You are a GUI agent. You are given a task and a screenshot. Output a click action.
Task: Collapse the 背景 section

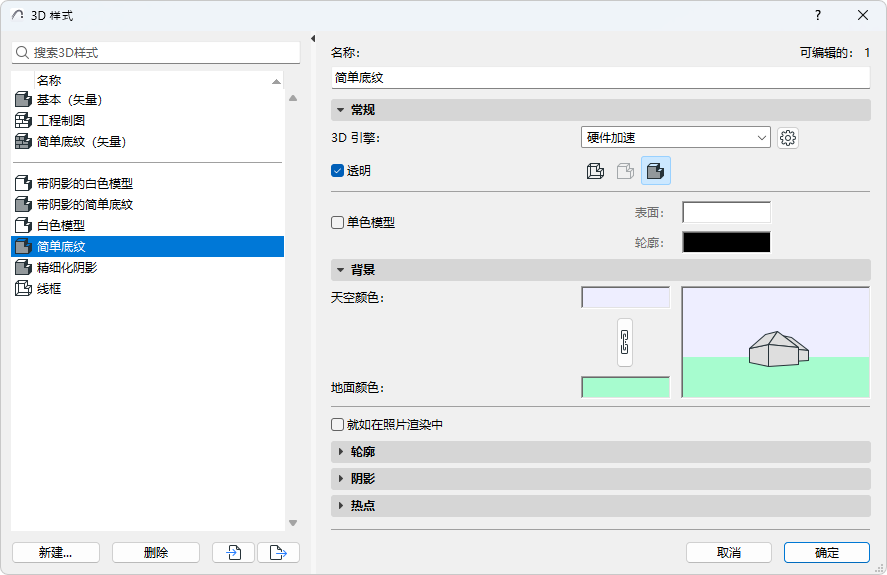click(x=600, y=270)
